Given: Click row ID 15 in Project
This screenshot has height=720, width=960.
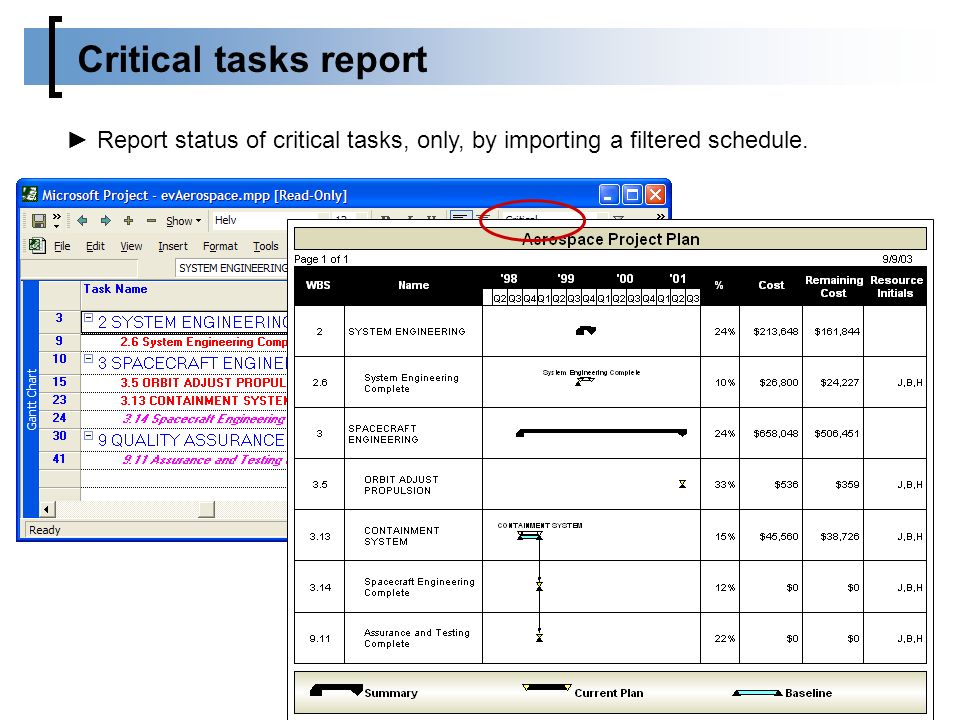Looking at the screenshot, I should [59, 382].
